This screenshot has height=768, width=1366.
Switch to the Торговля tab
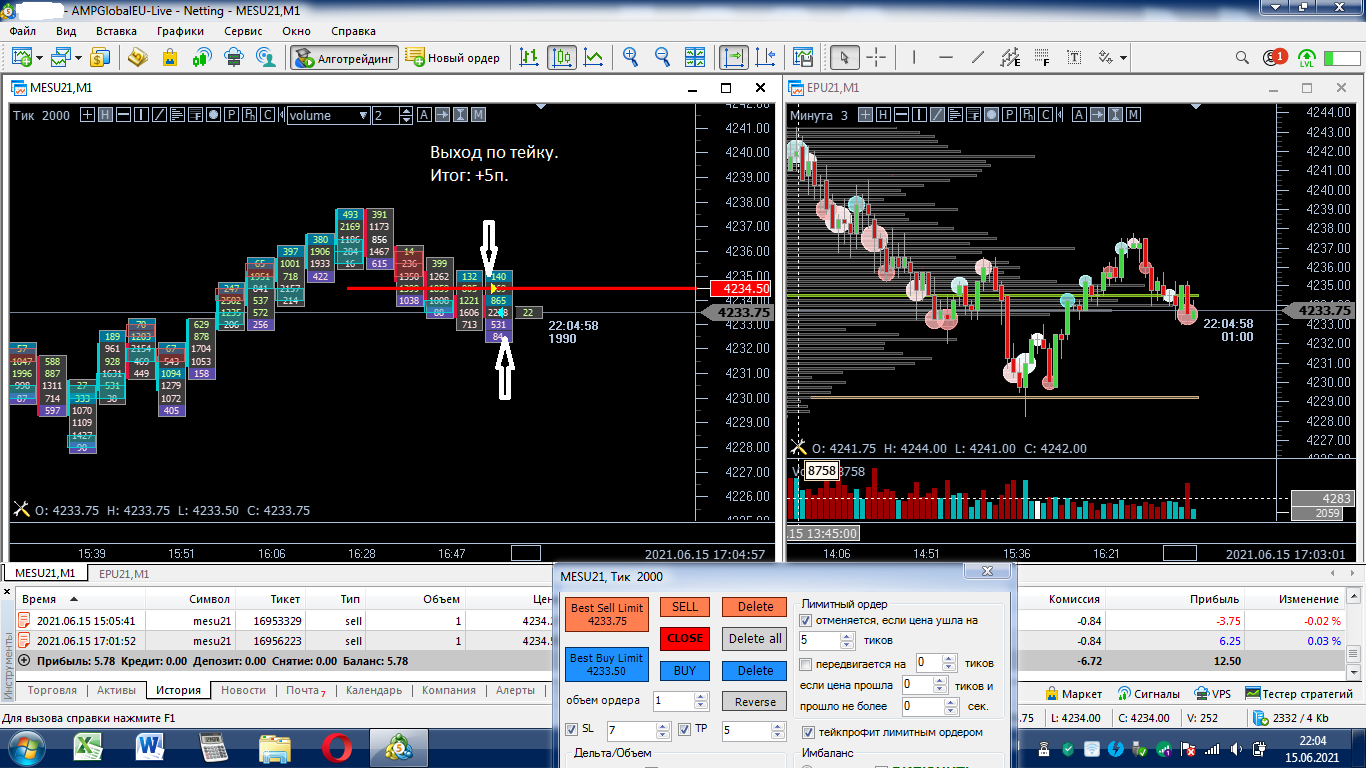pyautogui.click(x=53, y=690)
